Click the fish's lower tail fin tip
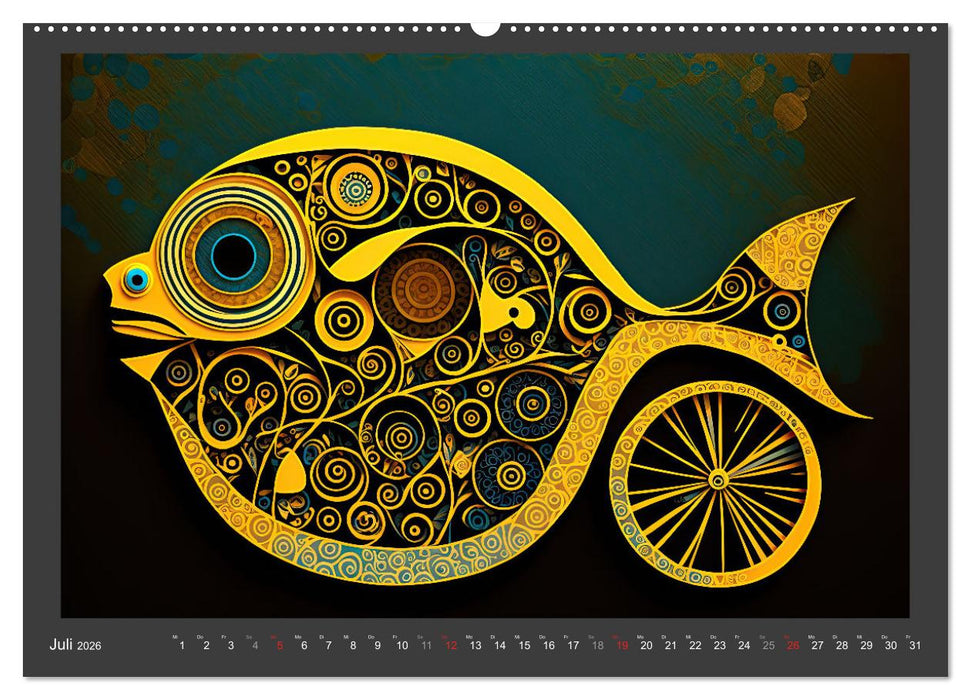This screenshot has height=700, width=971. click(862, 412)
